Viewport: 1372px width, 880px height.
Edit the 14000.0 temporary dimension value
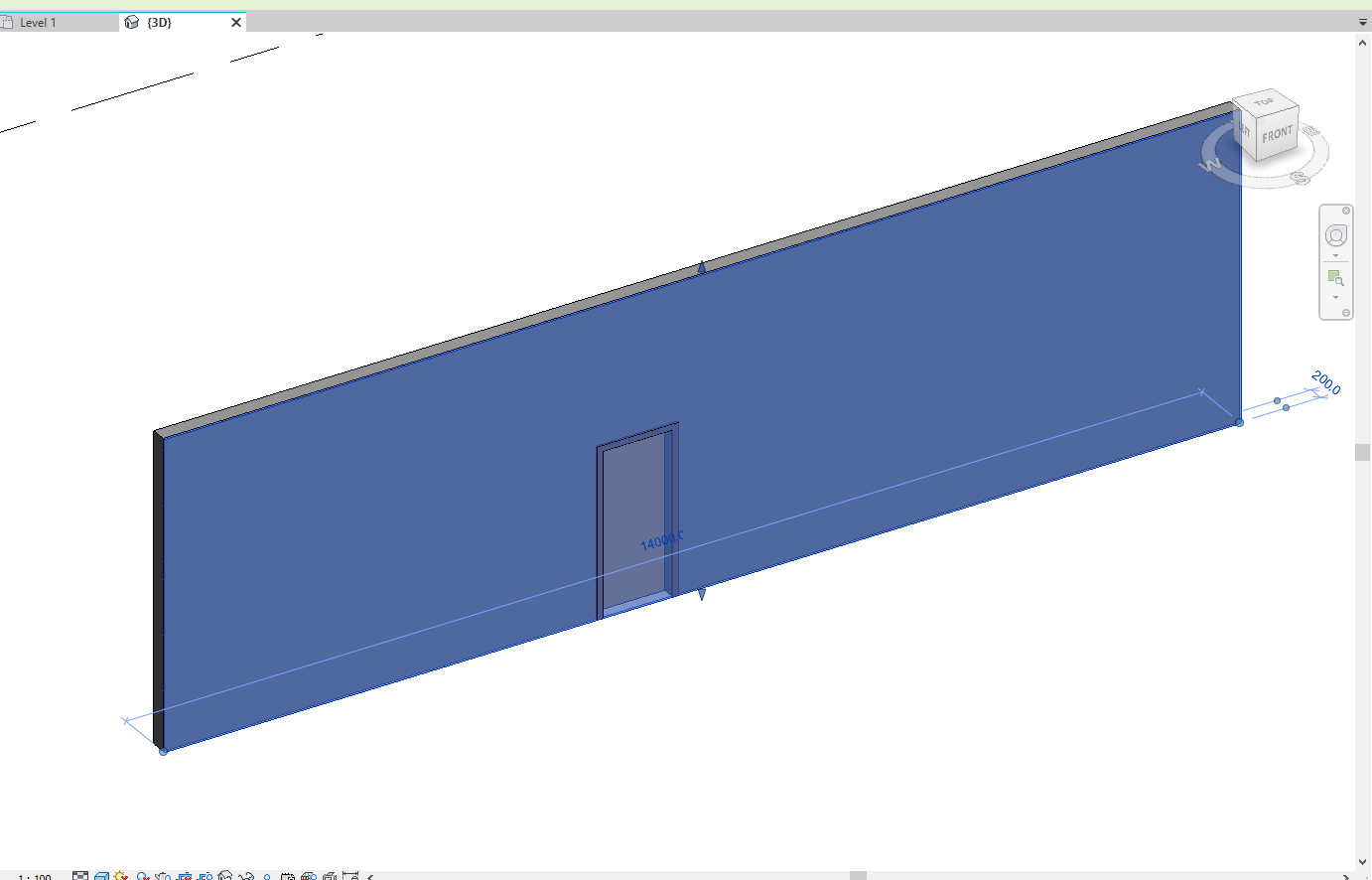[x=662, y=541]
